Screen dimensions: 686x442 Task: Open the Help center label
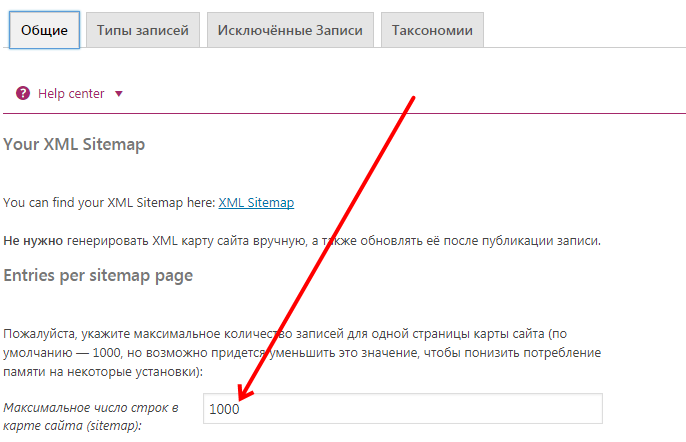click(70, 93)
